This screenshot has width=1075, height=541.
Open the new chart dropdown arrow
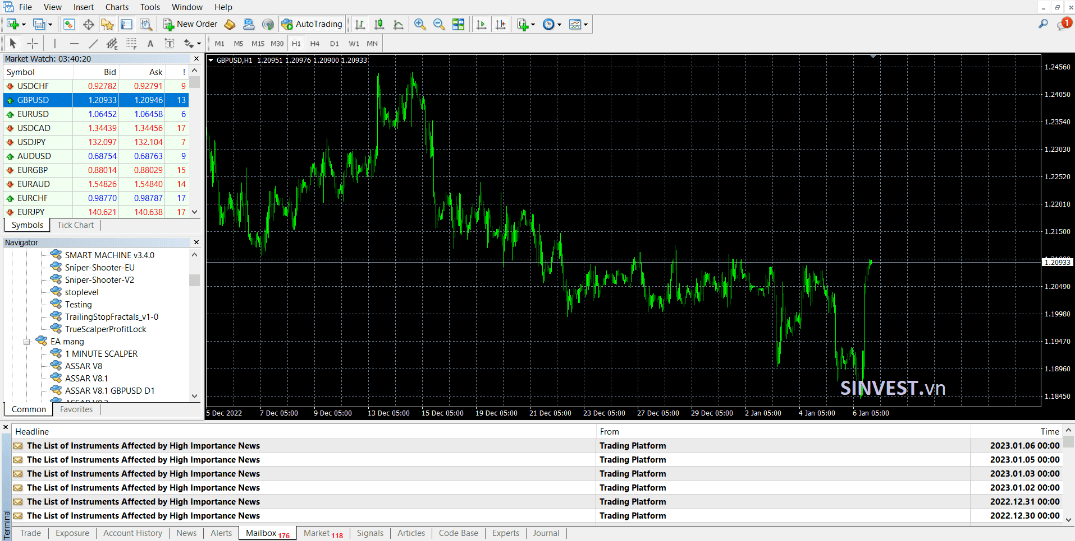point(24,25)
